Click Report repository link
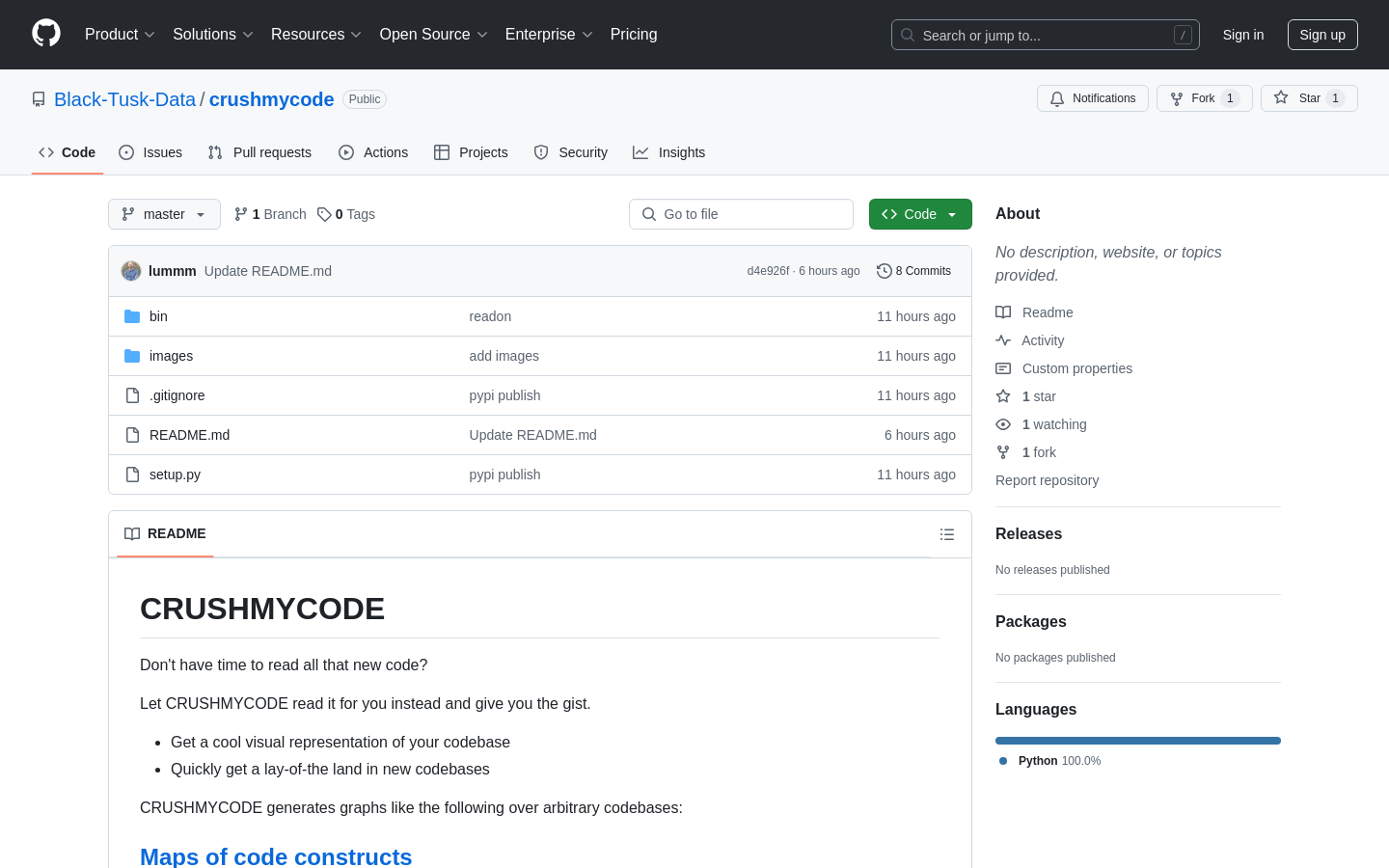The height and width of the screenshot is (868, 1389). pos(1047,480)
